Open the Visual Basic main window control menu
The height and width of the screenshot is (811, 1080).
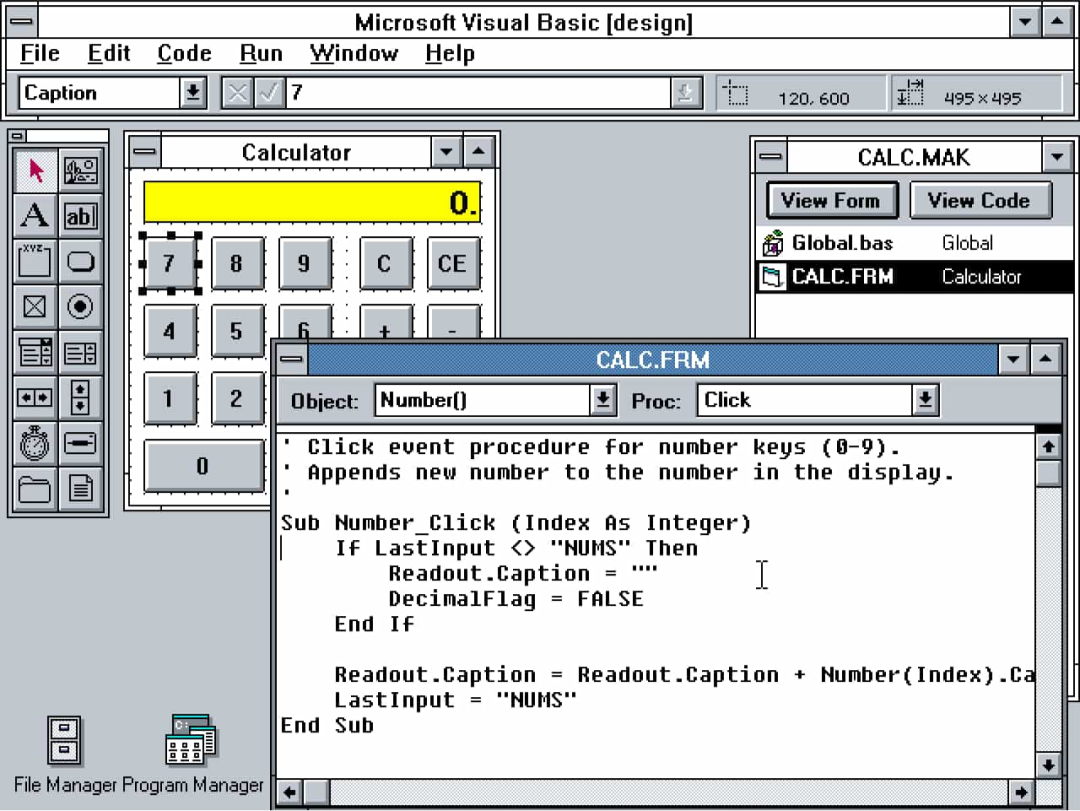pyautogui.click(x=21, y=21)
